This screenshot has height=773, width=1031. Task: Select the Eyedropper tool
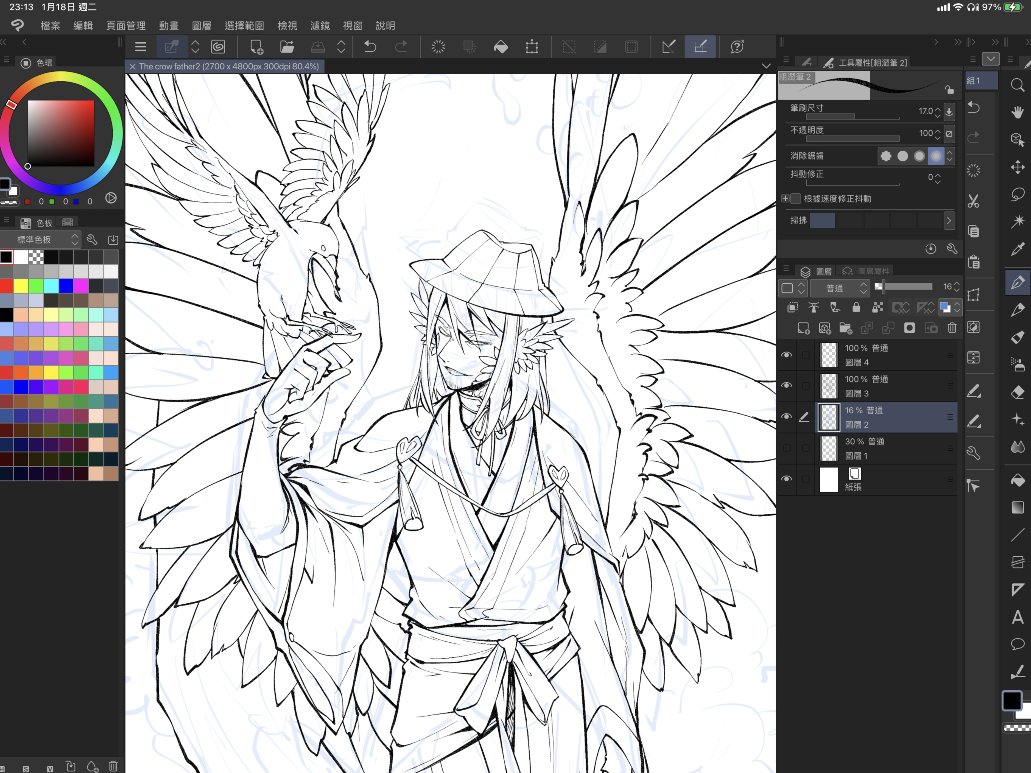tap(1017, 248)
